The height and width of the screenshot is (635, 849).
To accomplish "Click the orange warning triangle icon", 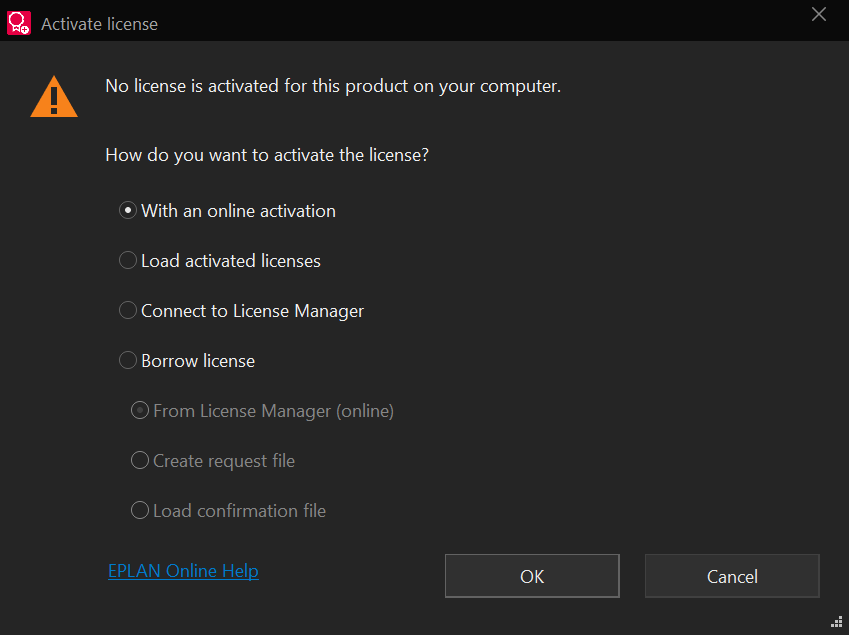I will click(53, 96).
